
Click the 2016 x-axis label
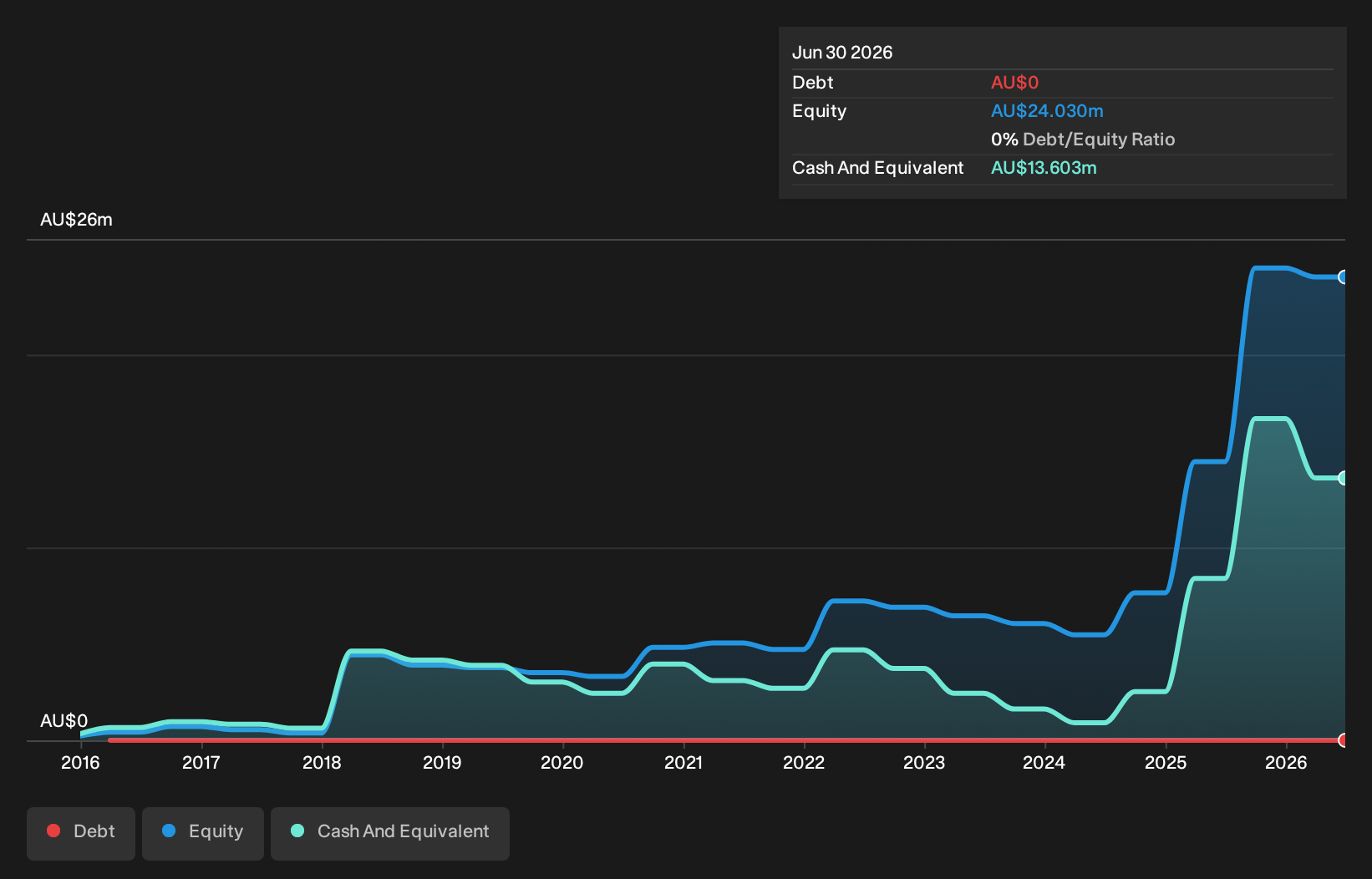pyautogui.click(x=80, y=762)
